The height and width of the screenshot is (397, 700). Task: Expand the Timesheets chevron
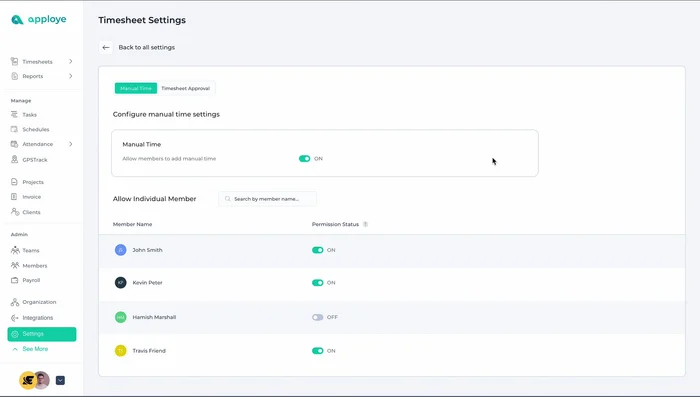coord(71,61)
